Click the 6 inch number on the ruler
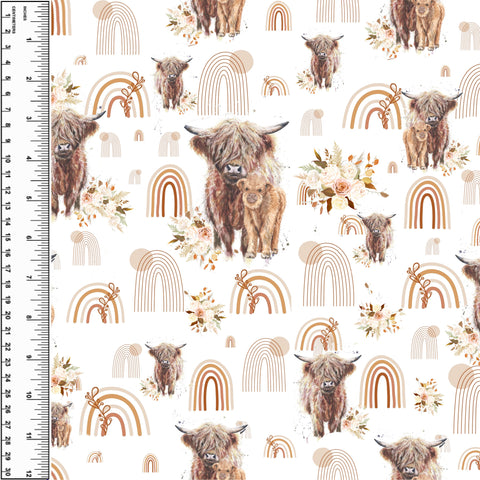Viewport: 480px width, 480px height. click(x=29, y=238)
